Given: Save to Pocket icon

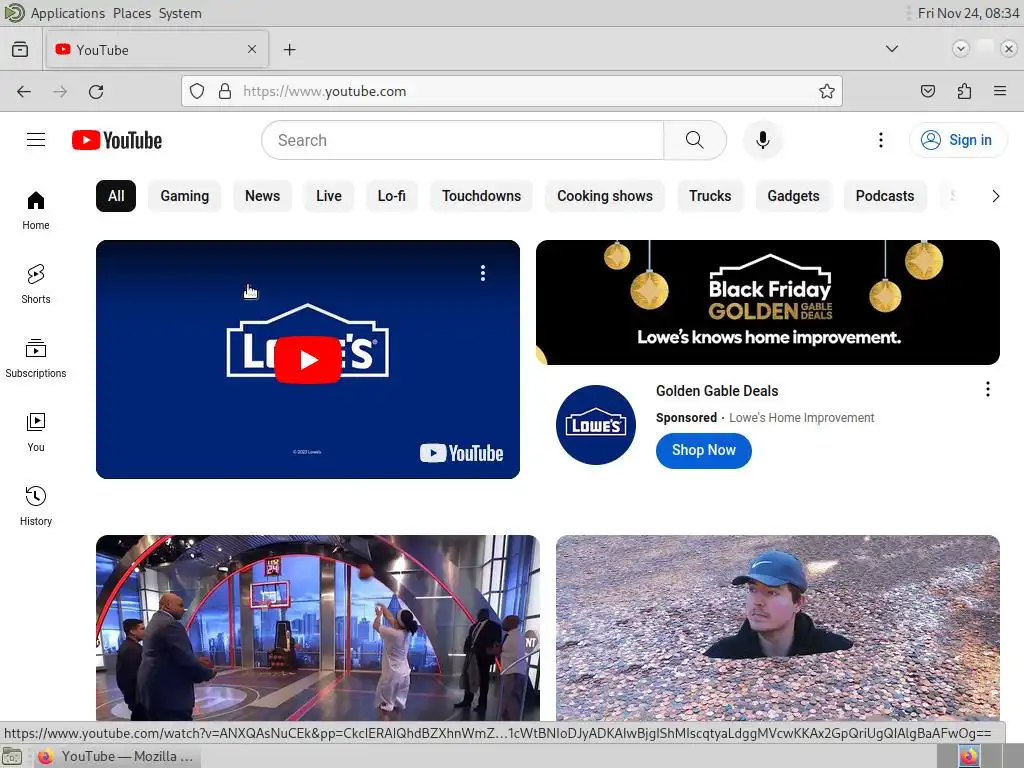Looking at the screenshot, I should (x=927, y=91).
